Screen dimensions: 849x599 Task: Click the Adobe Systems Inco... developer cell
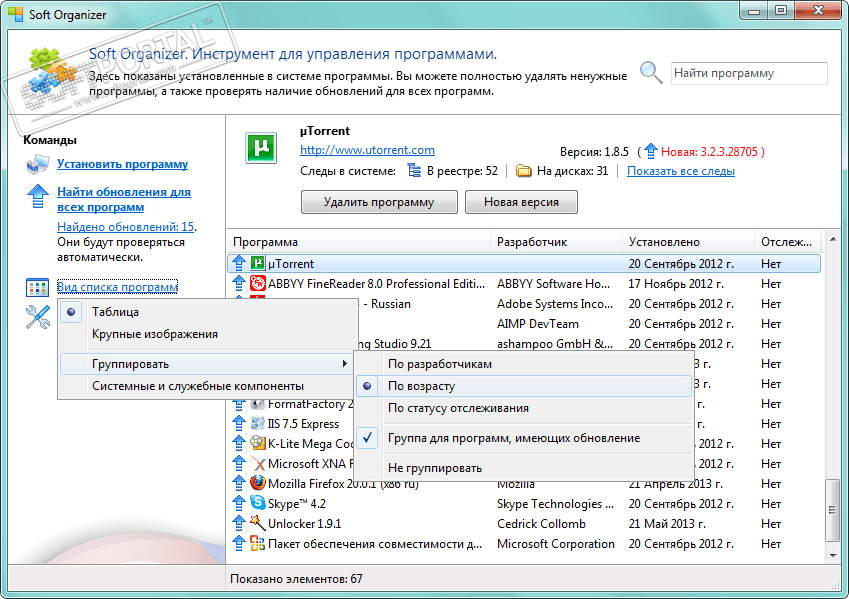[555, 304]
